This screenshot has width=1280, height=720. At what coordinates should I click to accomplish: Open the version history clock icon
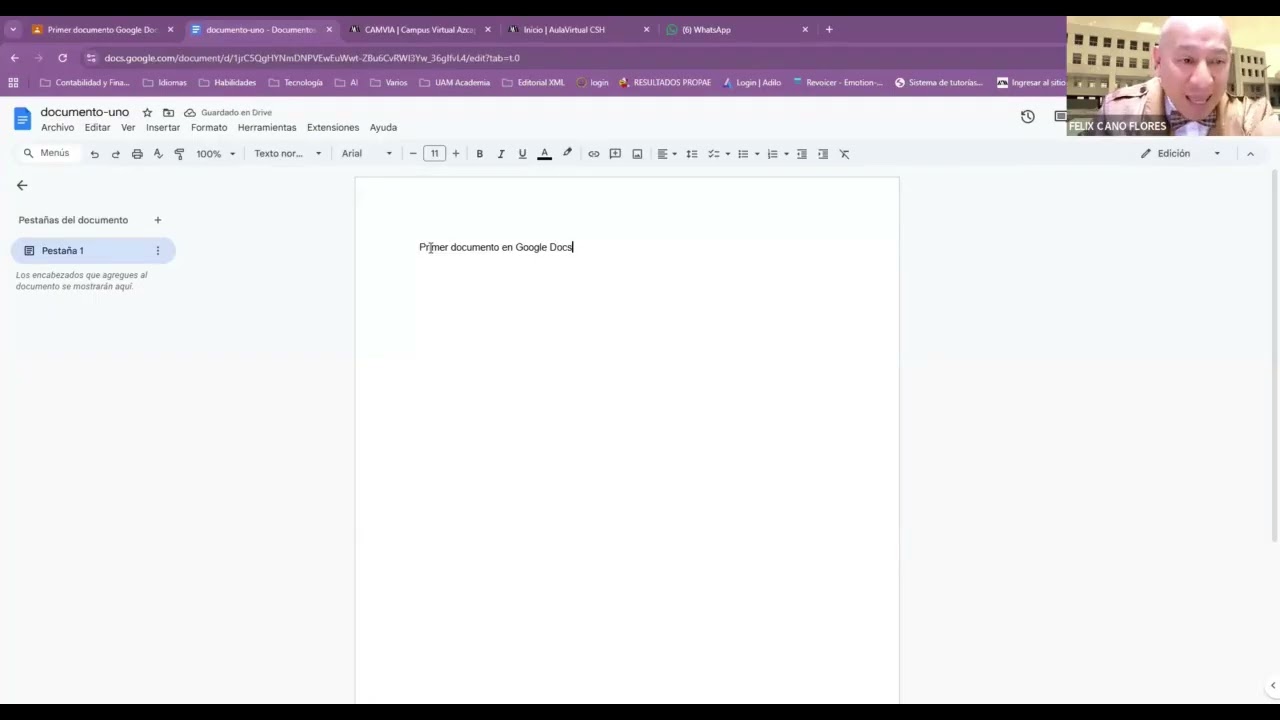tap(1027, 117)
